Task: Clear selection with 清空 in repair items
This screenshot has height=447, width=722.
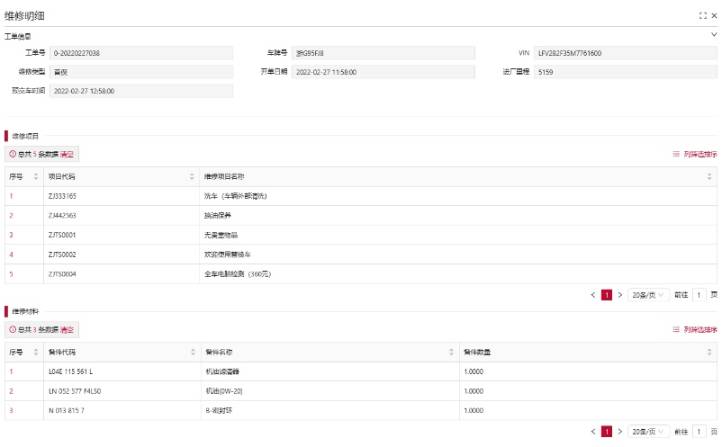Action: click(x=67, y=155)
